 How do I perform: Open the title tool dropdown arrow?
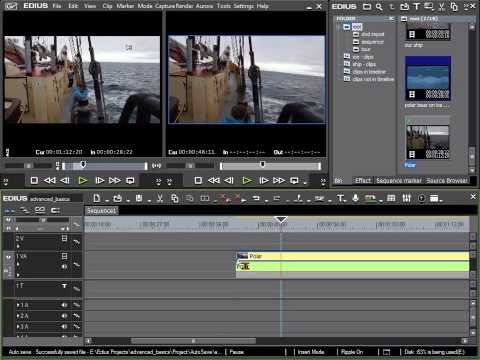pos(346,200)
